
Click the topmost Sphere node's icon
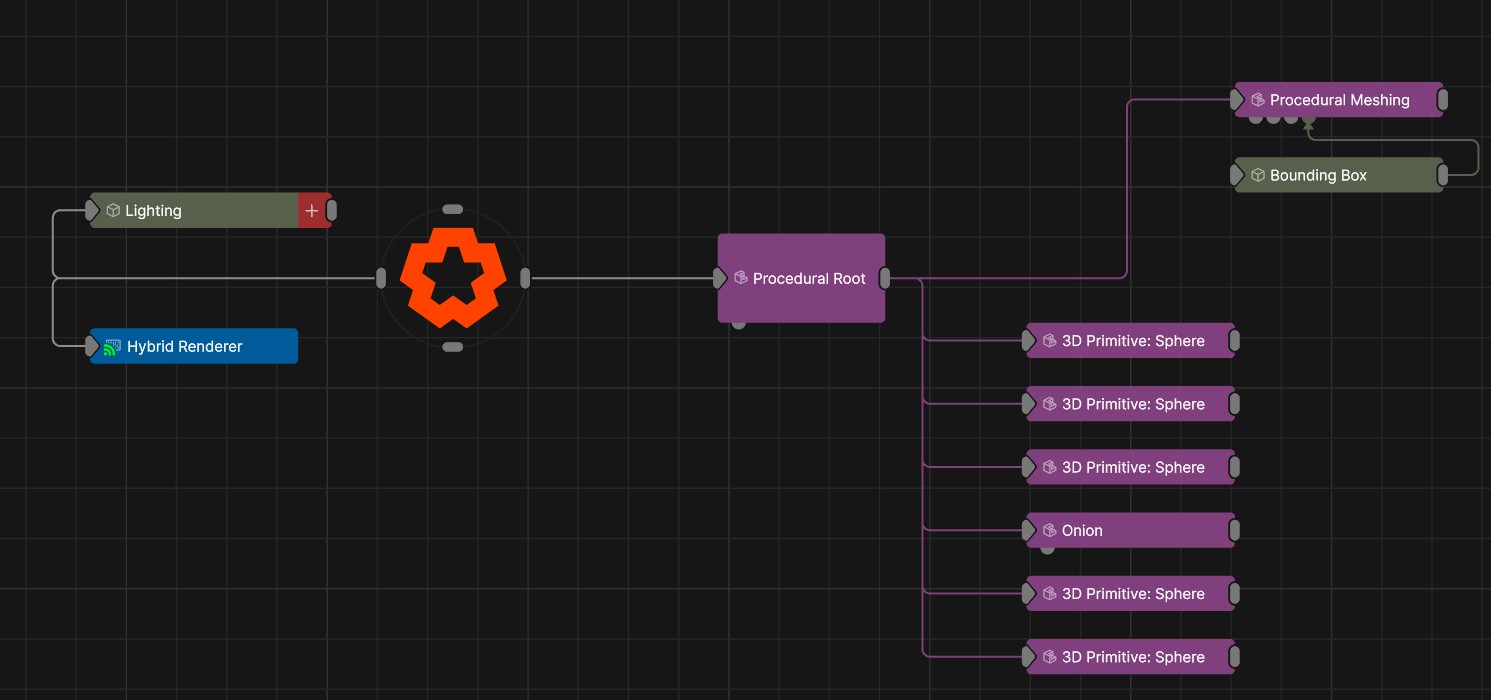1050,341
